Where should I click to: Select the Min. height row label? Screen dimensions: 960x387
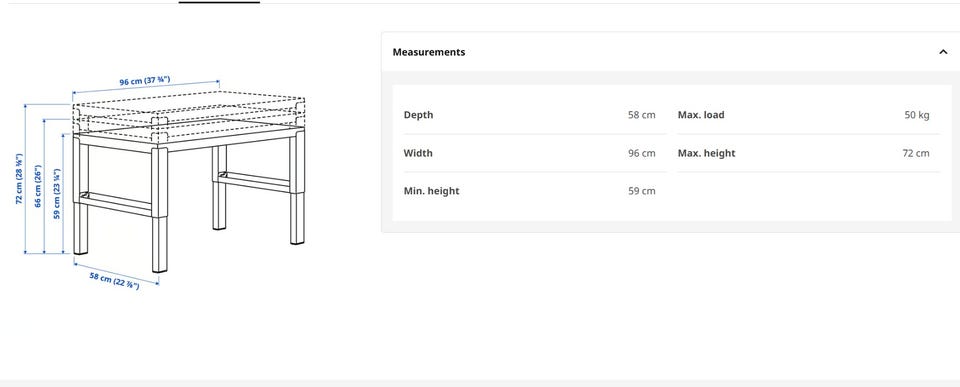coord(431,191)
